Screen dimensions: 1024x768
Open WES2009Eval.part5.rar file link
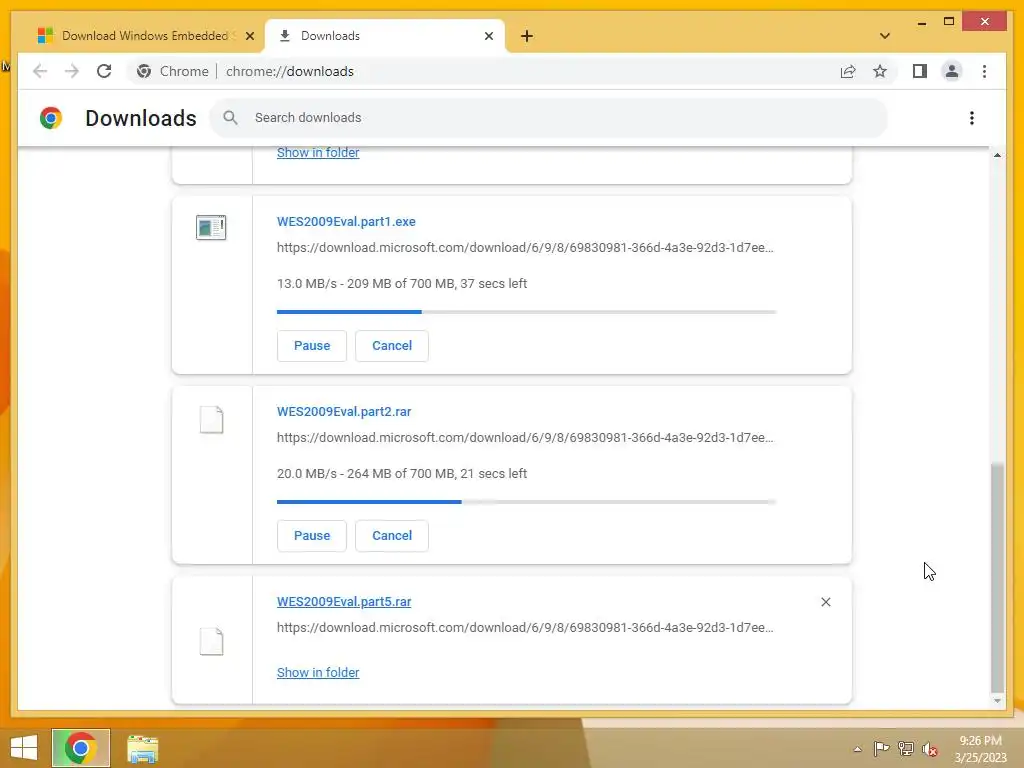click(x=344, y=601)
